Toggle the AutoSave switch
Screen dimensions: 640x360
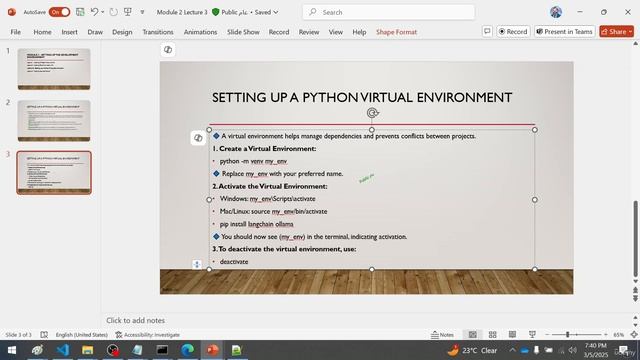59,12
